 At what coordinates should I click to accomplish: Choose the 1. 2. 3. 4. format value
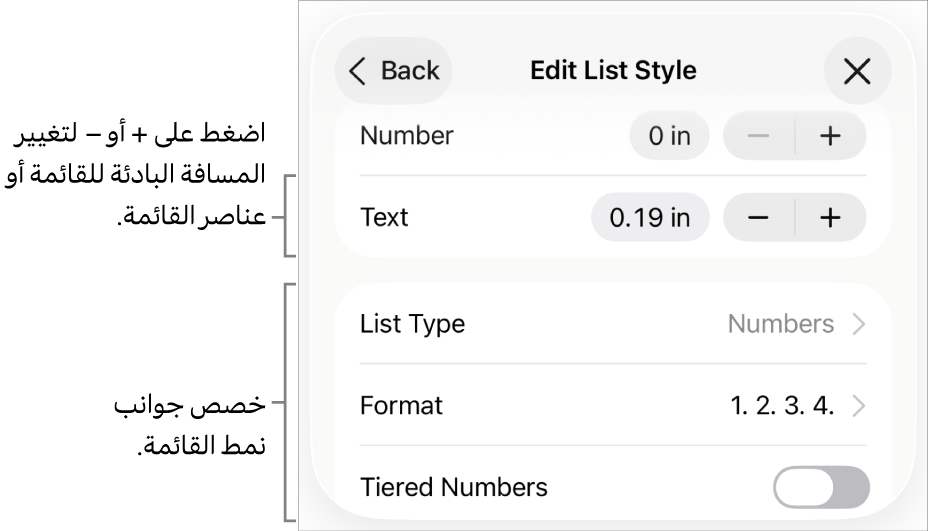(782, 406)
